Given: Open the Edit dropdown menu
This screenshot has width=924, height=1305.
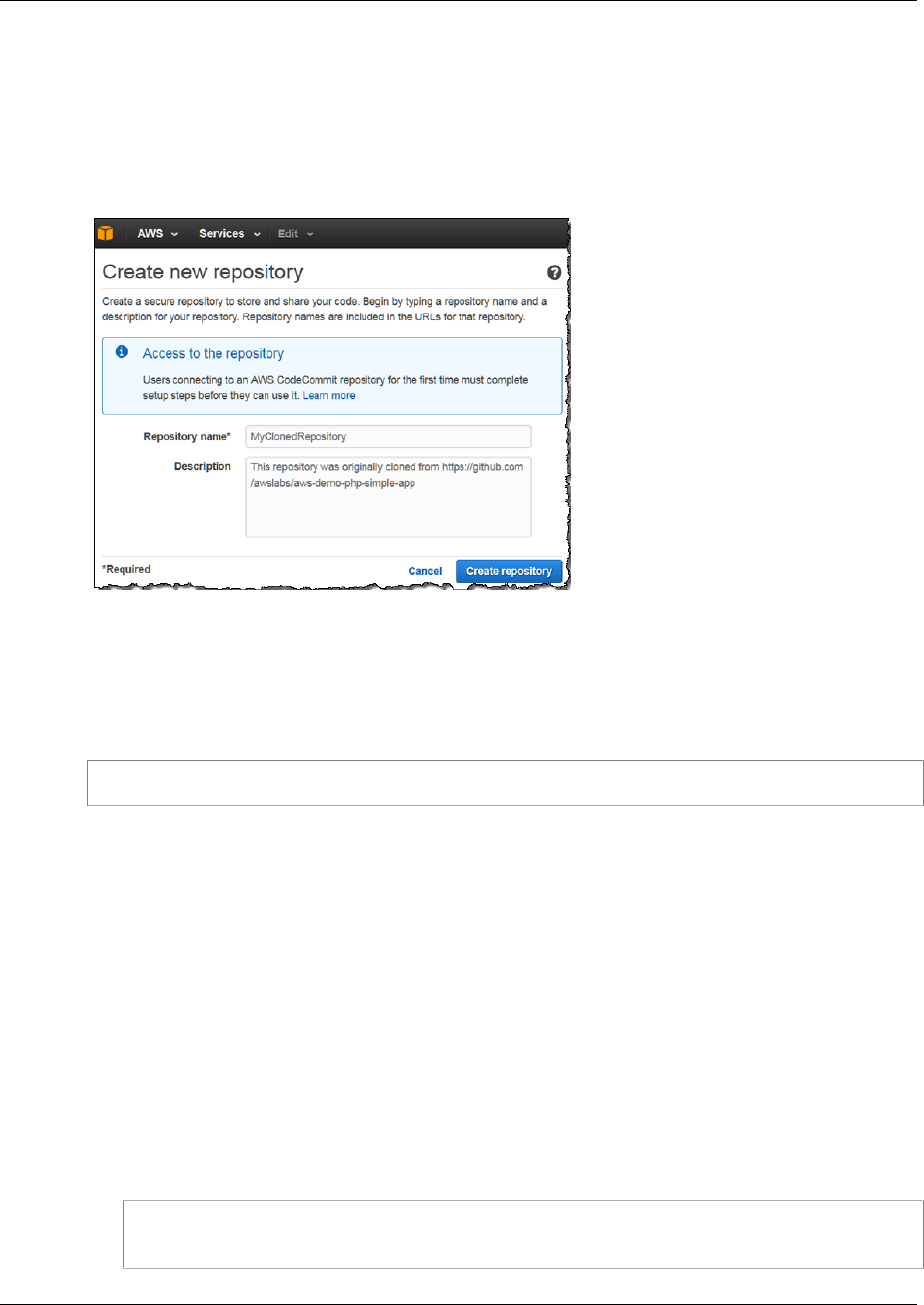Looking at the screenshot, I should [x=295, y=234].
